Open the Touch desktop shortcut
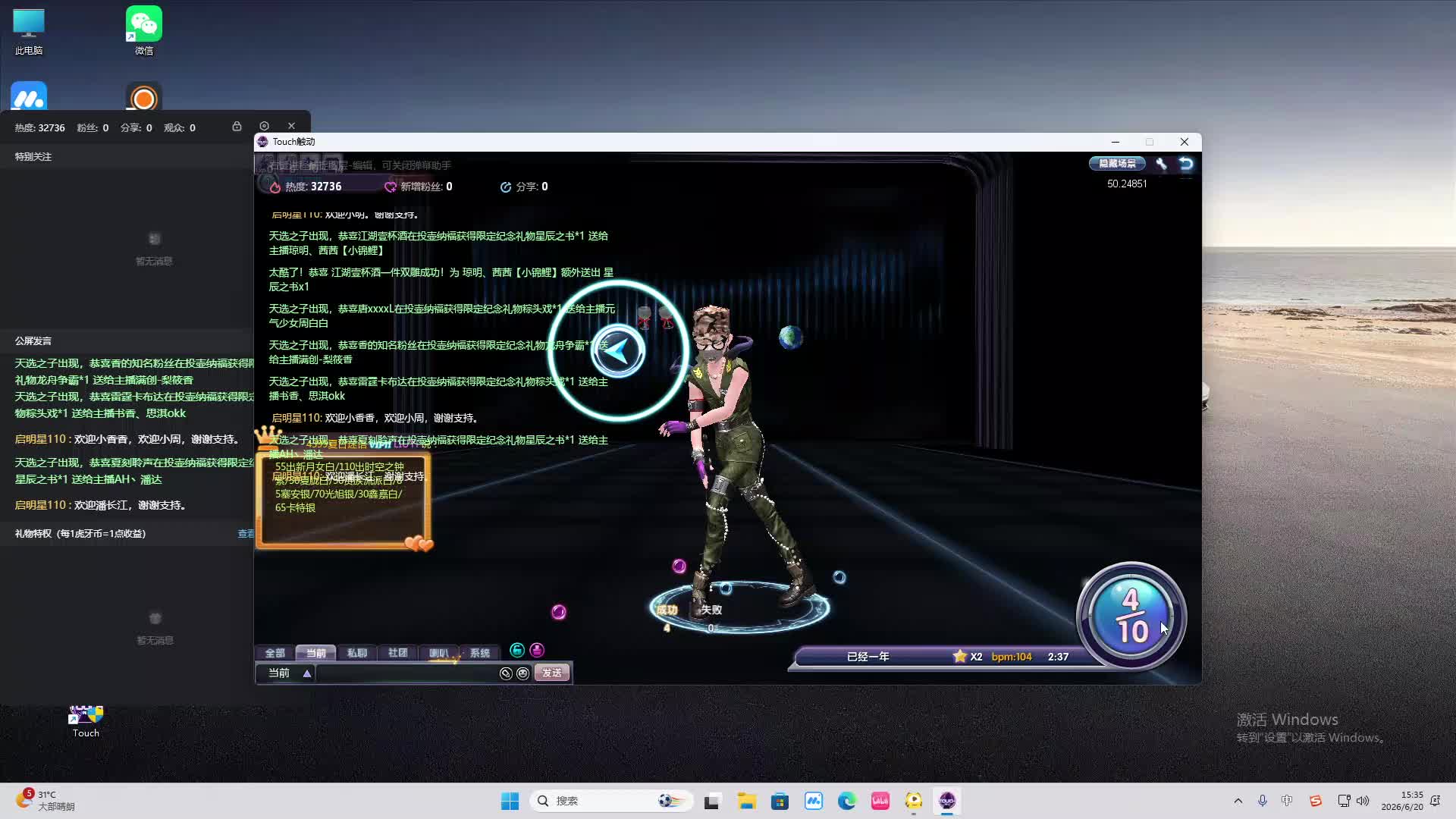The width and height of the screenshot is (1456, 819). pyautogui.click(x=86, y=720)
